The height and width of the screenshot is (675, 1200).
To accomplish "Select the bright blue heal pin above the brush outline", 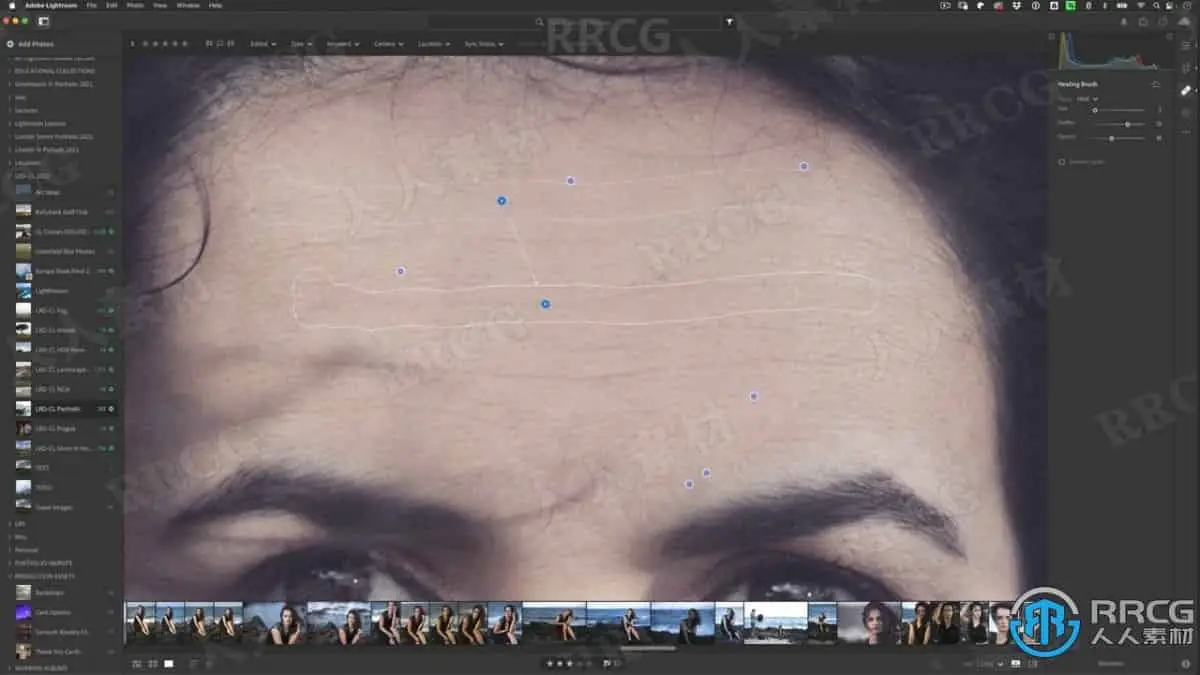I will pyautogui.click(x=502, y=201).
